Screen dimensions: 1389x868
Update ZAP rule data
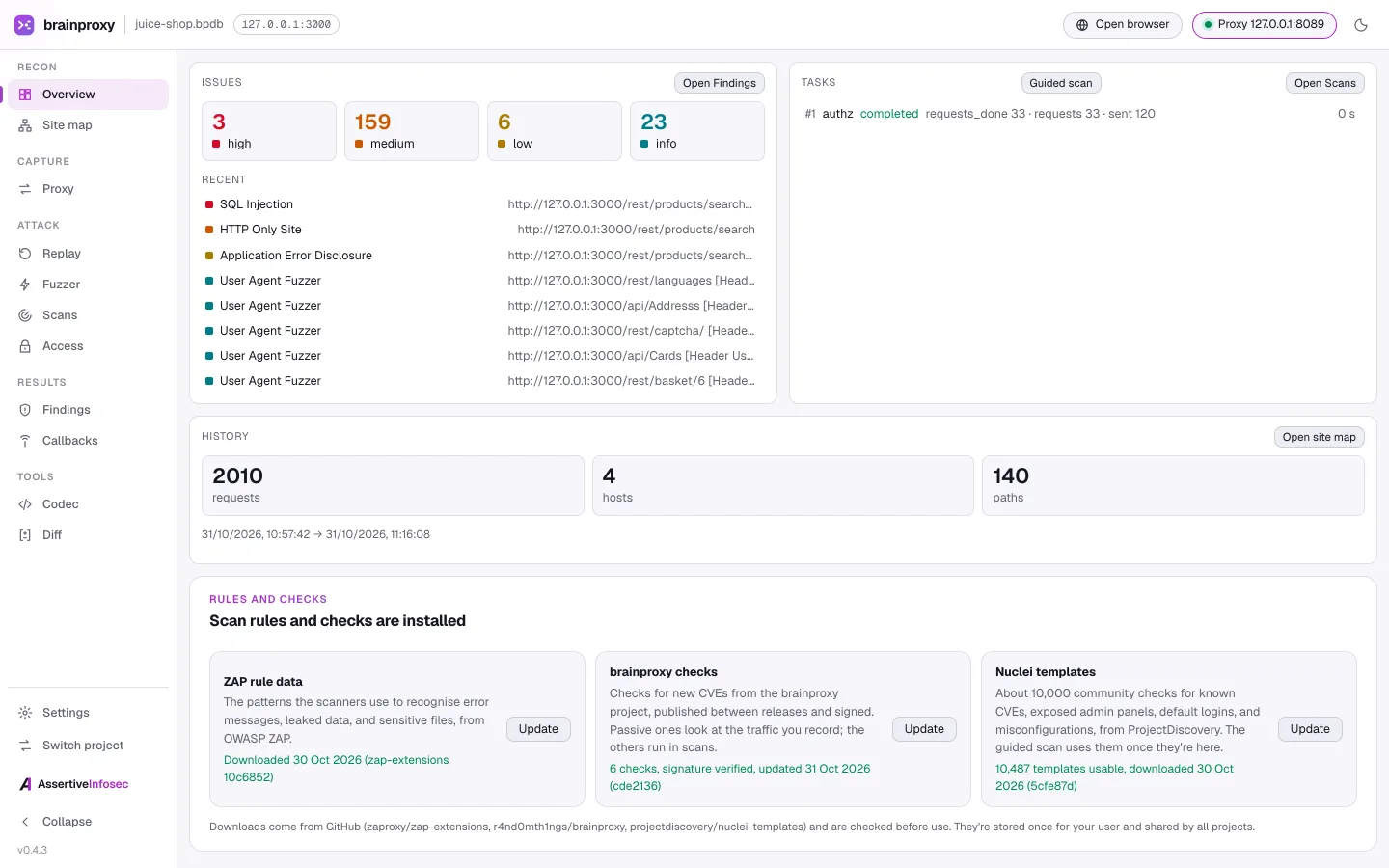tap(538, 729)
